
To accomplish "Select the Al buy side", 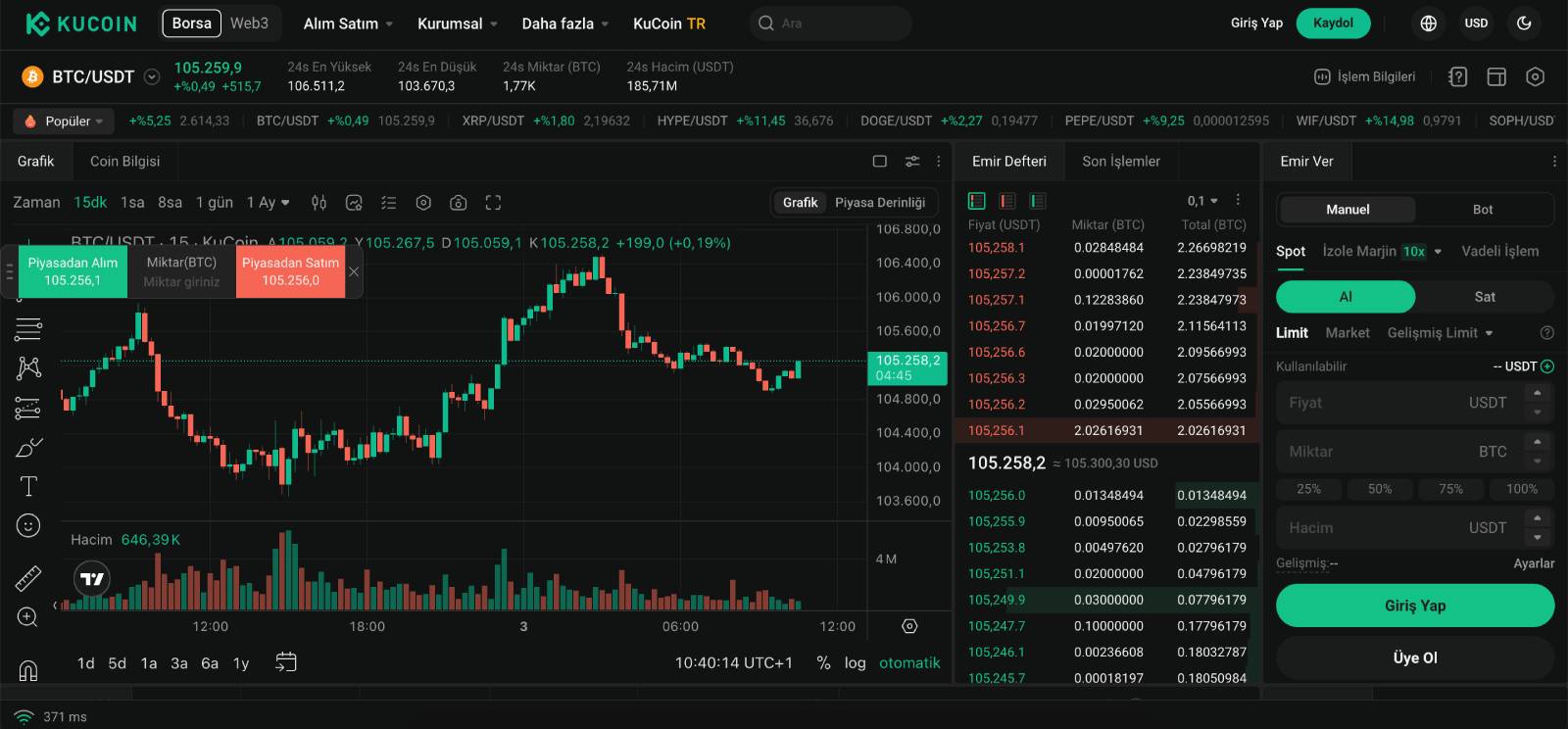I will [1346, 297].
